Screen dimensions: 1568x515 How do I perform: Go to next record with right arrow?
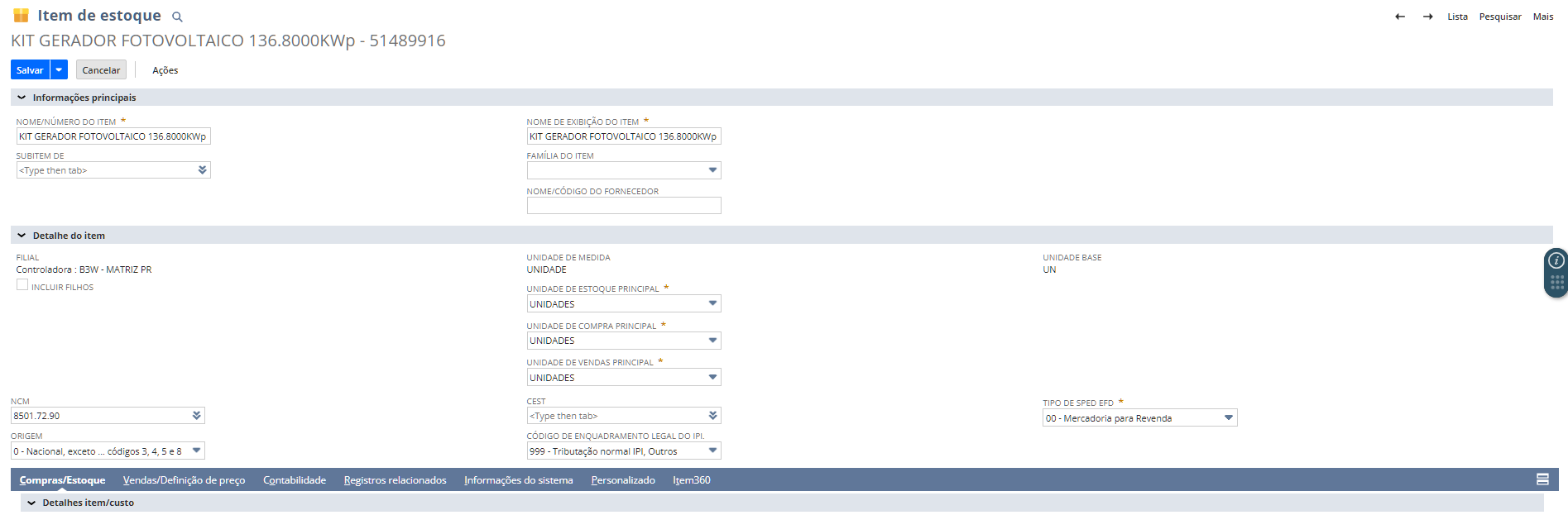1427,17
